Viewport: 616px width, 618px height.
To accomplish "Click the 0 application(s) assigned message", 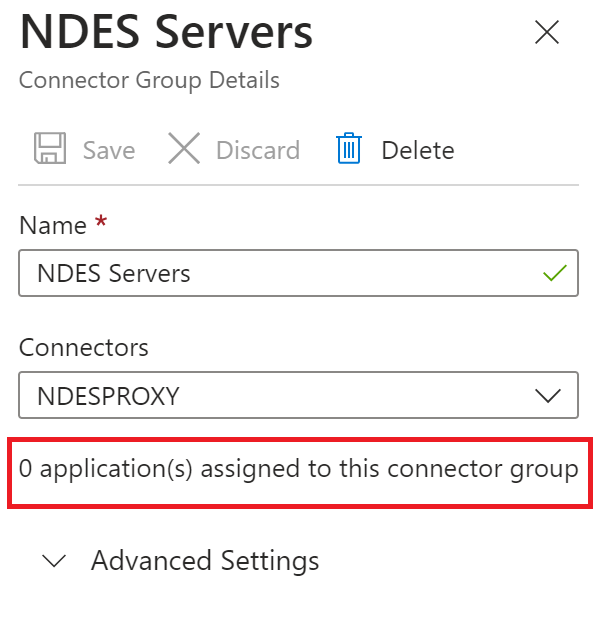I will [298, 469].
